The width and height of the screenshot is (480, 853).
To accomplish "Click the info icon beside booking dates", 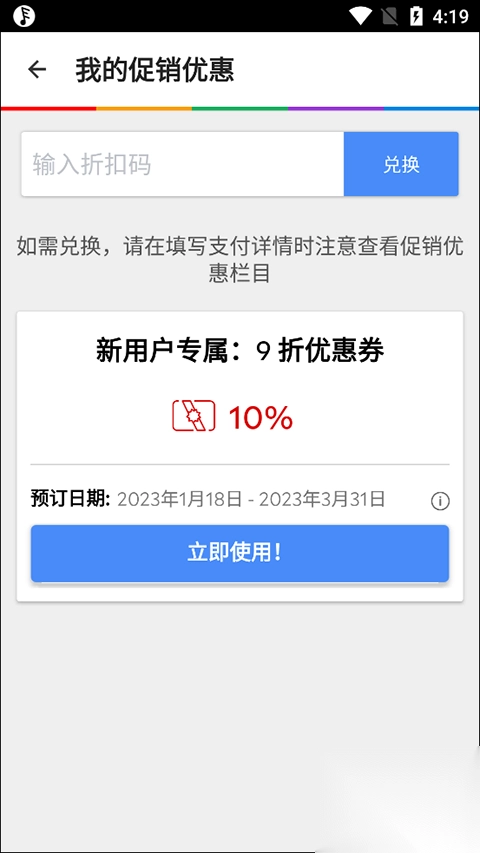I will 440,501.
